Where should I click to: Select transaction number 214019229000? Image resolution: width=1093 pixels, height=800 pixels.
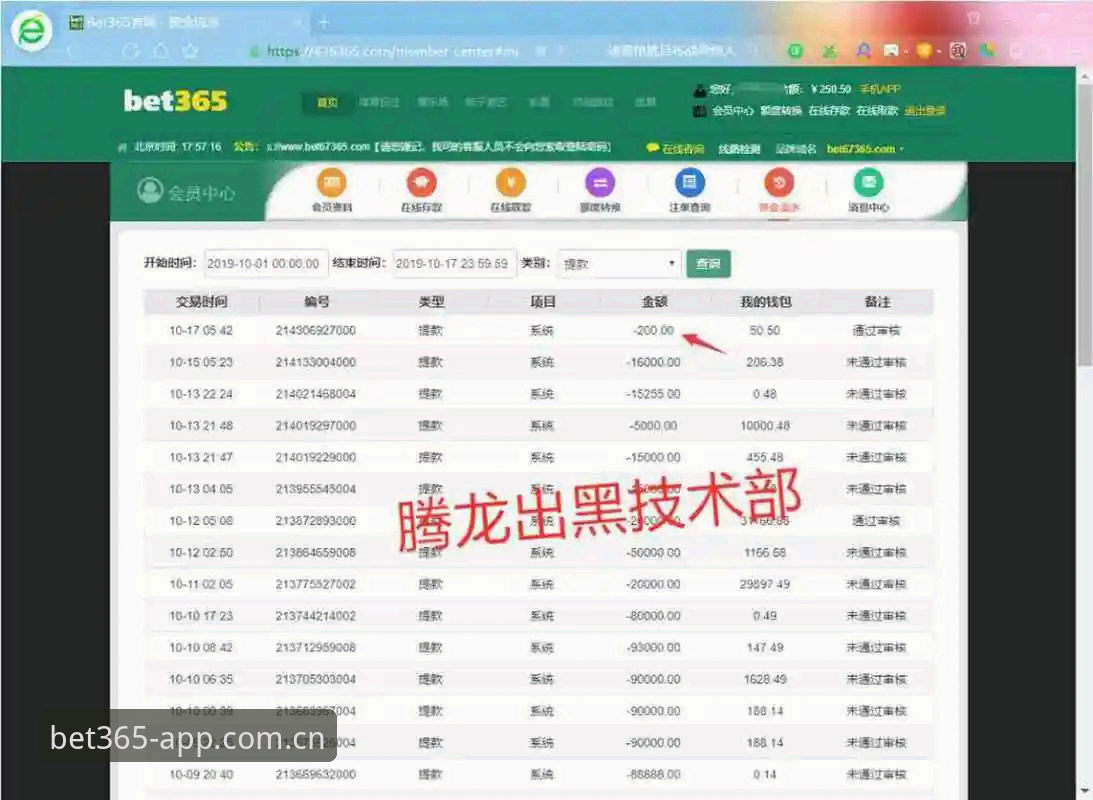316,457
